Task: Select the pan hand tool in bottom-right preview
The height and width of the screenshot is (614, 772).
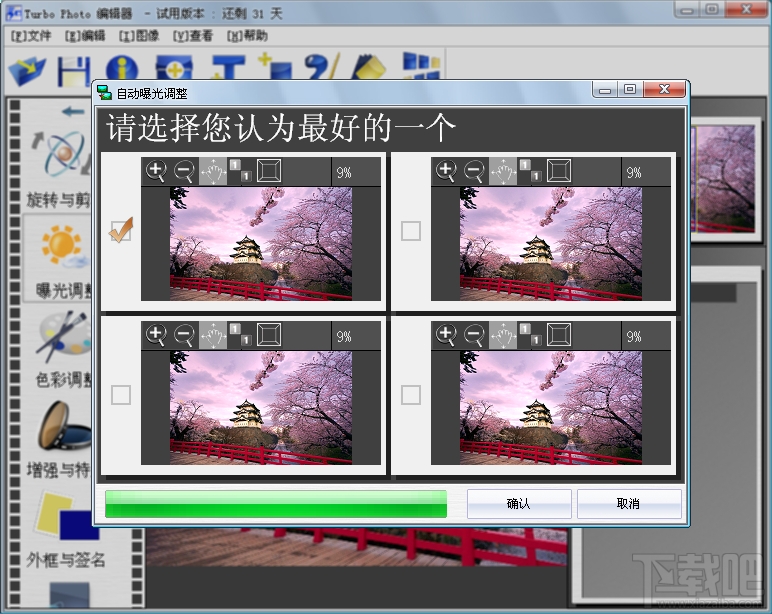Action: pos(503,335)
